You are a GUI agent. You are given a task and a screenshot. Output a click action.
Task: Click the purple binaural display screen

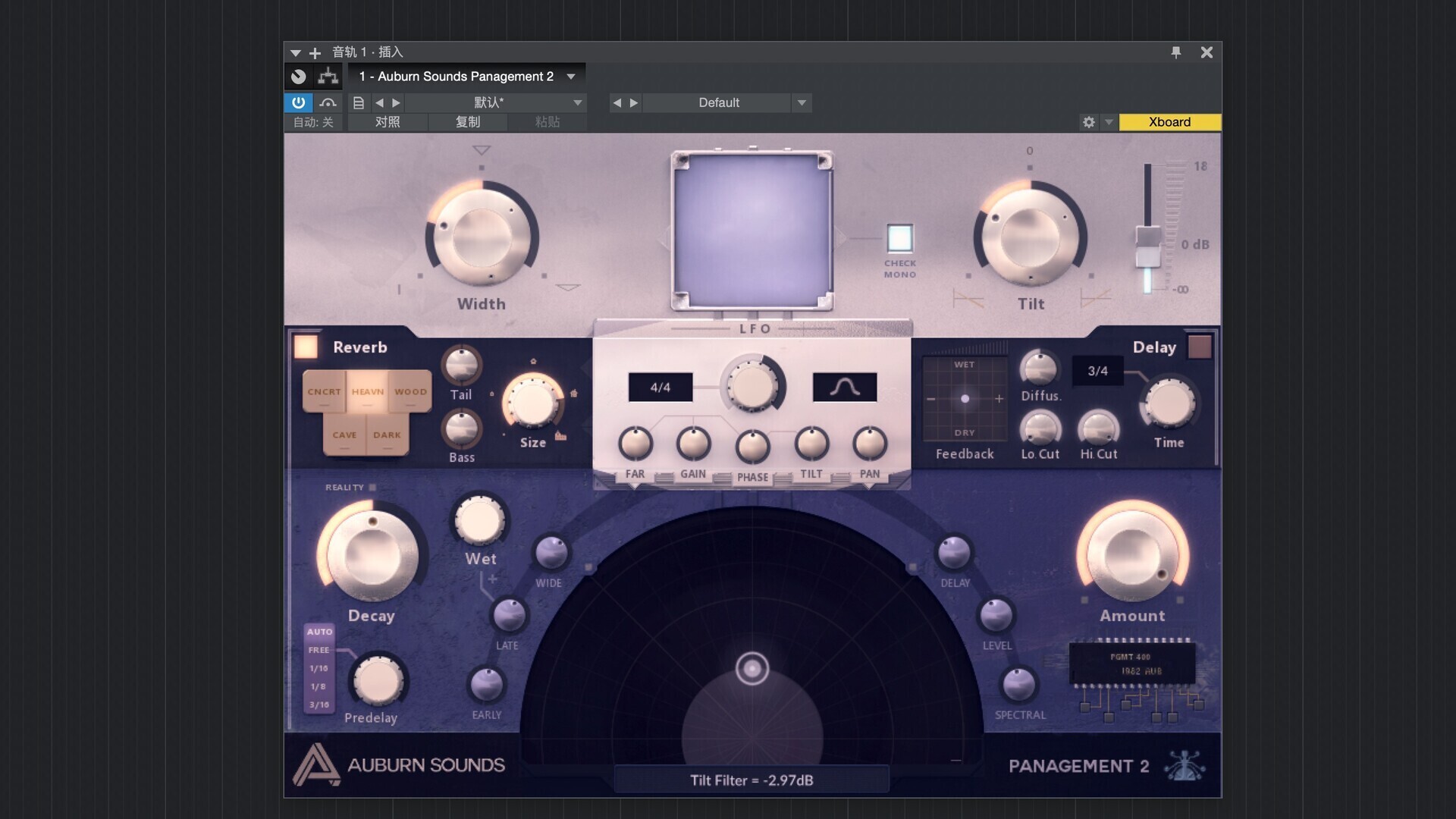coord(752,231)
